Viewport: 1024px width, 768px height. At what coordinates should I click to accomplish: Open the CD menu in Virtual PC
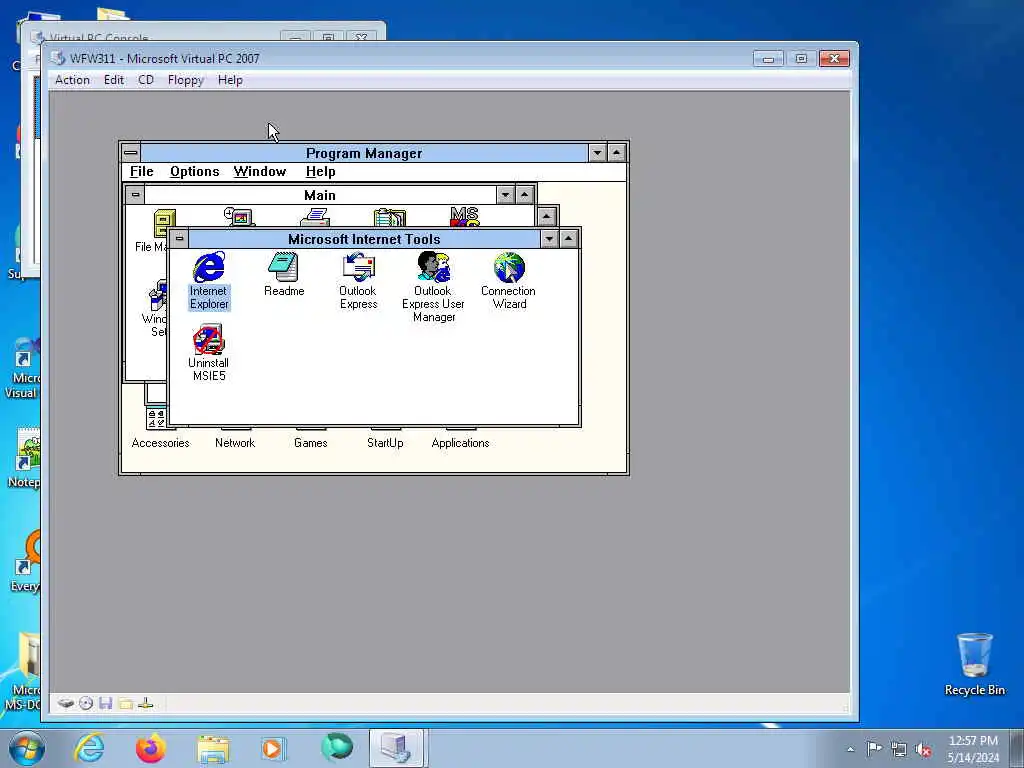click(x=146, y=80)
